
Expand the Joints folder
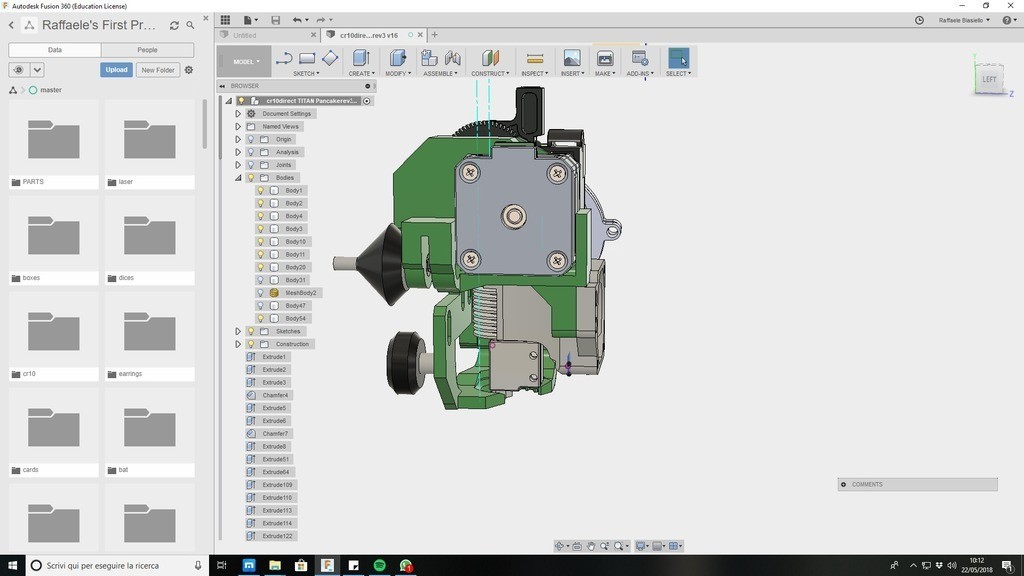[x=238, y=165]
